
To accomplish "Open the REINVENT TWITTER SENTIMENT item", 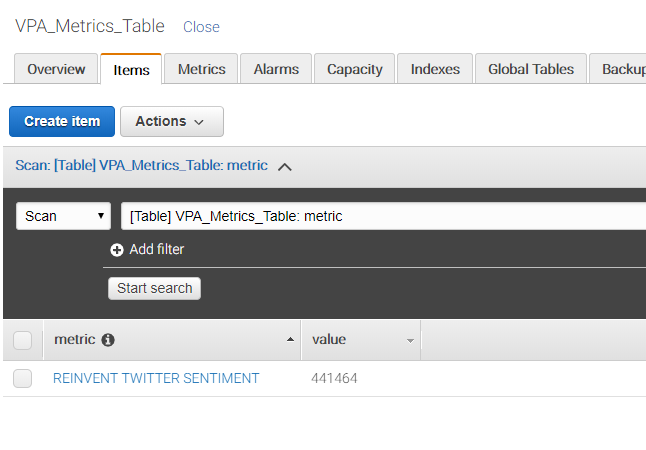I will pos(156,378).
